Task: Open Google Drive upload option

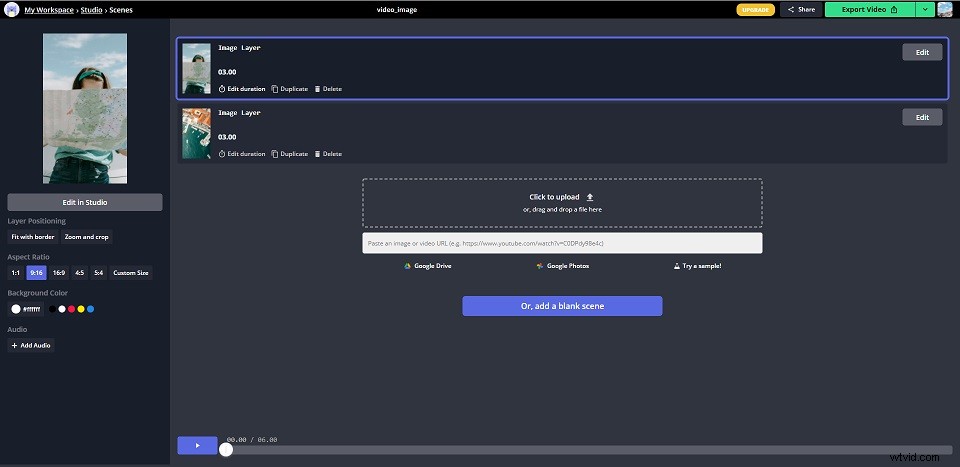Action: (428, 266)
